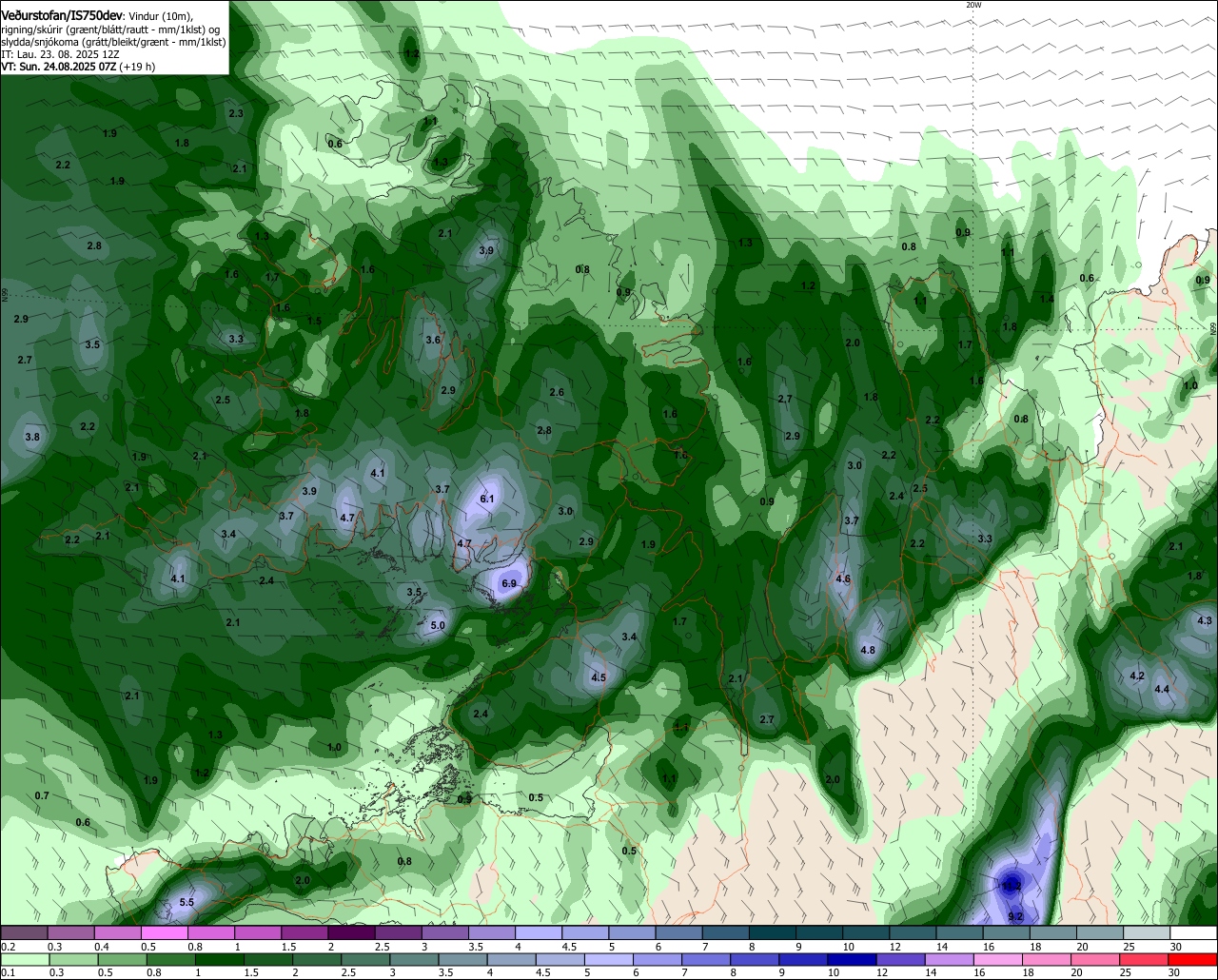
Task: Select the darkest purple 2 swatch in upper legend
Action: point(351,932)
